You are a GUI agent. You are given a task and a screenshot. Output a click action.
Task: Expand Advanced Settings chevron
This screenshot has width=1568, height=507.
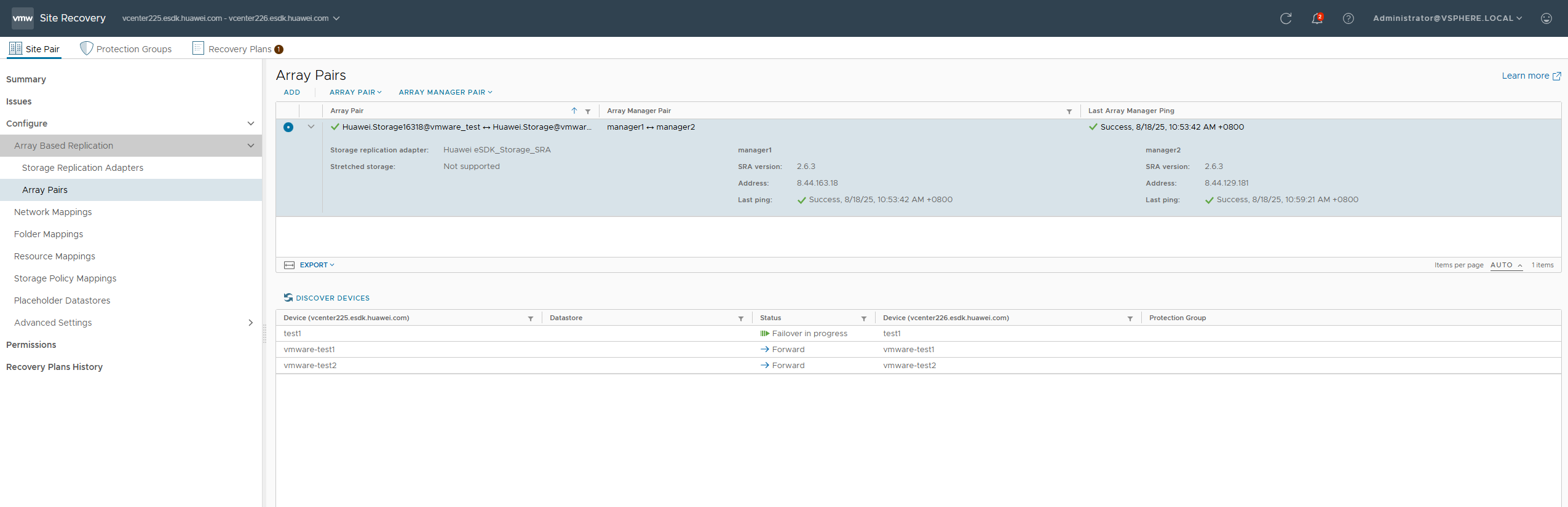pos(250,323)
